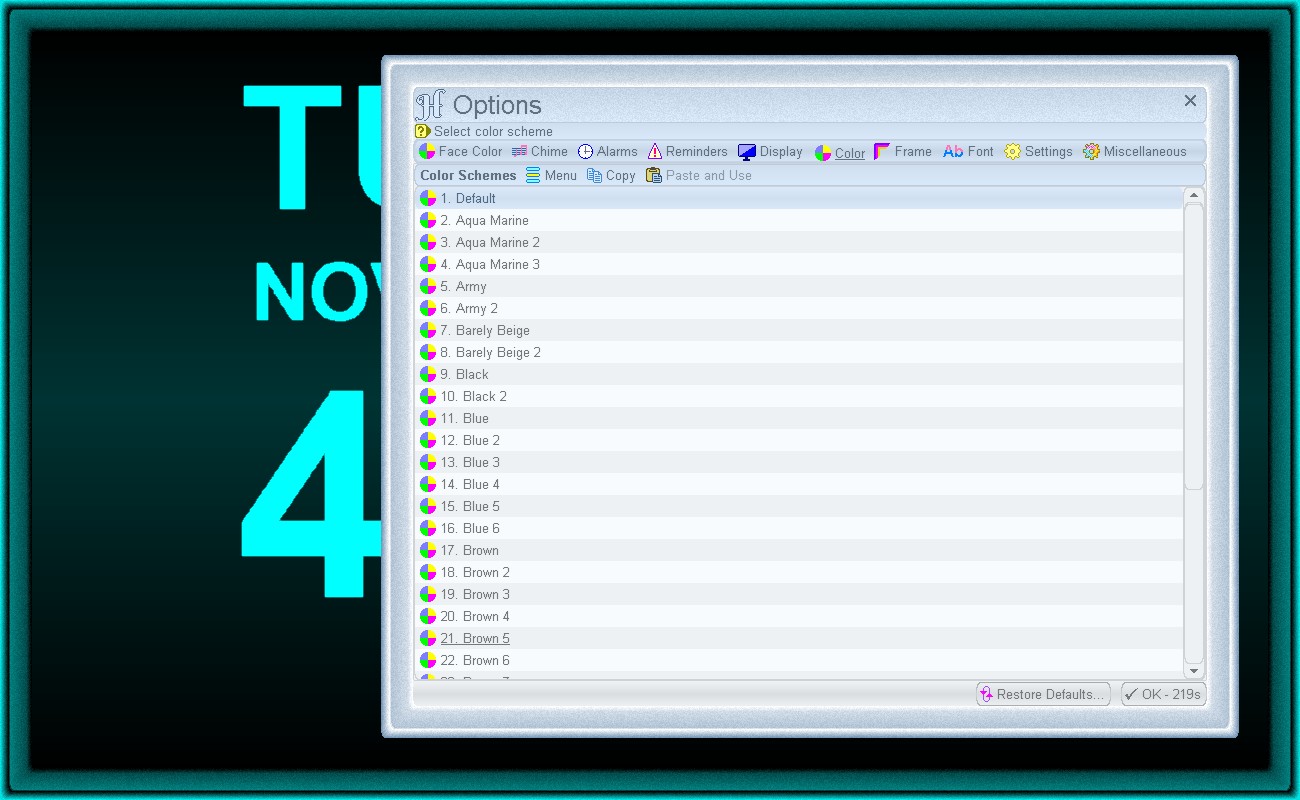Open the Settings tab
1300x800 pixels.
click(1038, 152)
